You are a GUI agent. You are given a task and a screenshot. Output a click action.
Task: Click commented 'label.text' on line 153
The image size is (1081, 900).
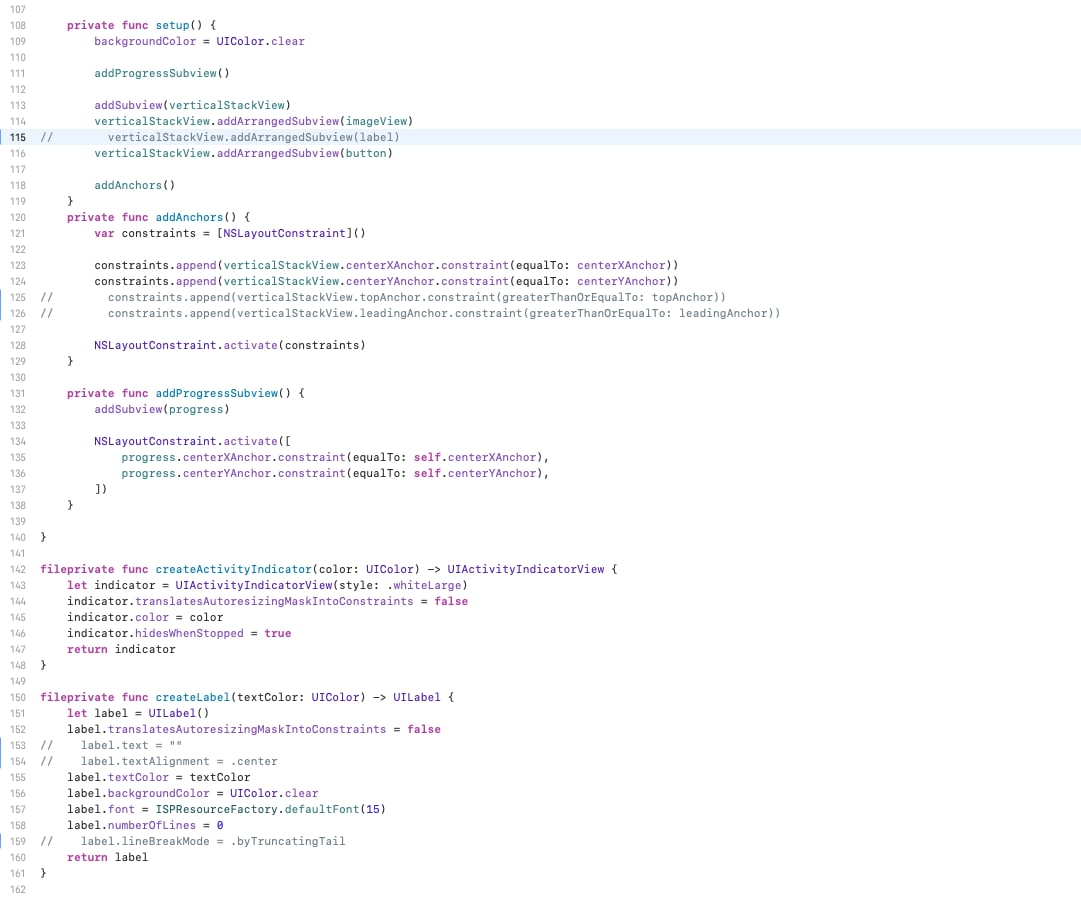[114, 746]
